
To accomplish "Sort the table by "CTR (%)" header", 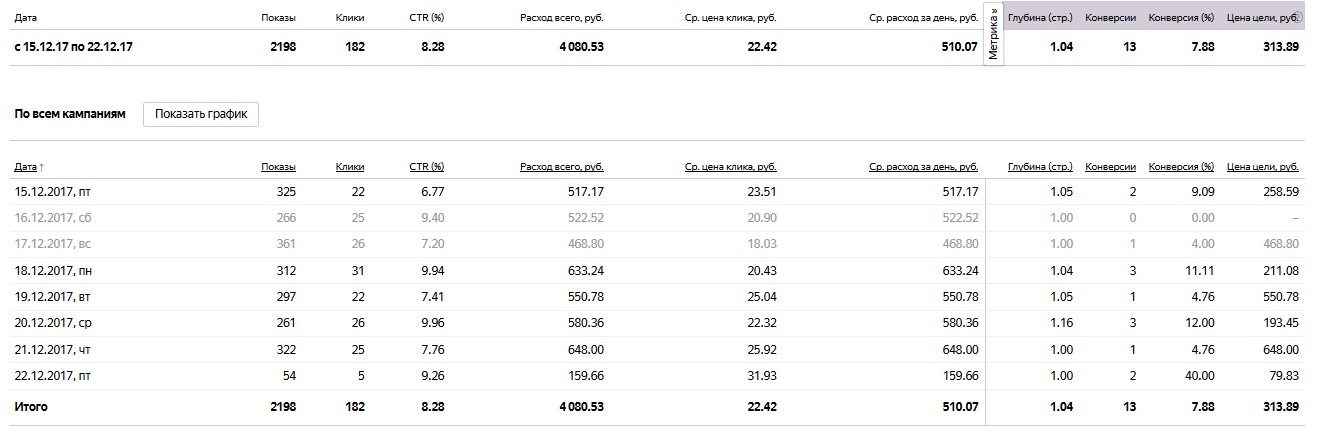I will point(426,167).
